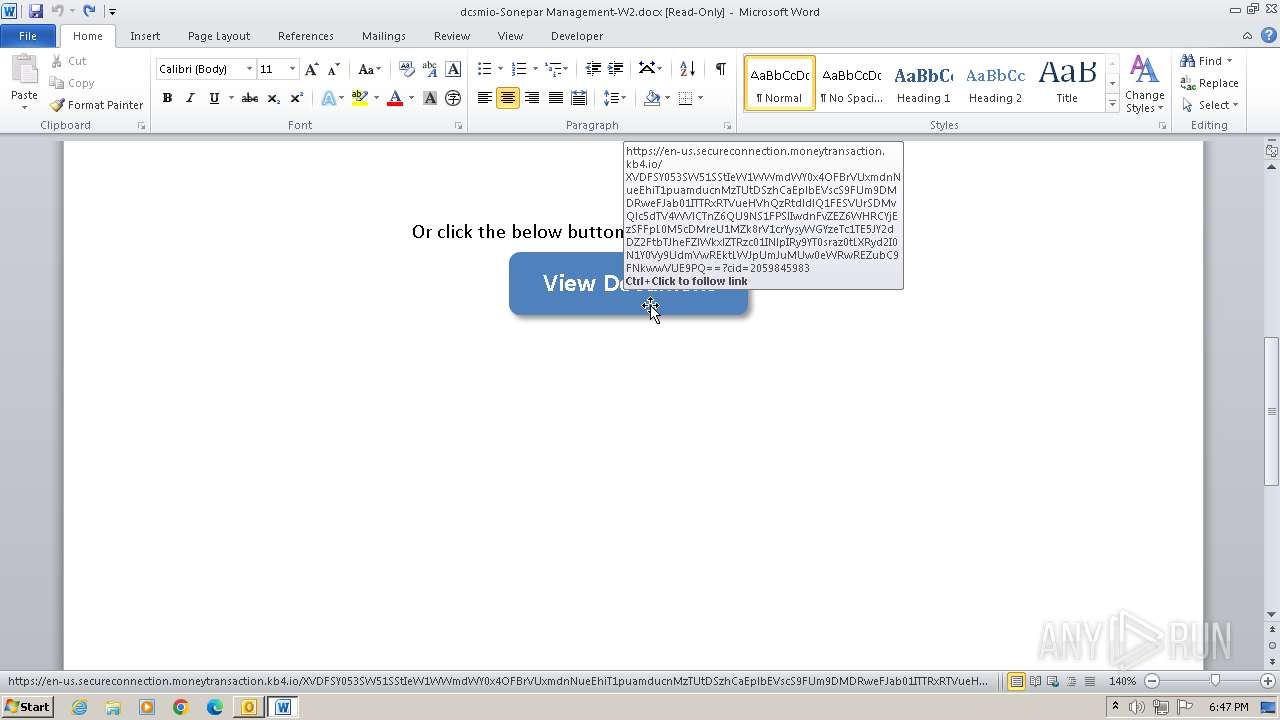Screen dimensions: 1280x720
Task: Click the Paste icon
Action: [24, 70]
